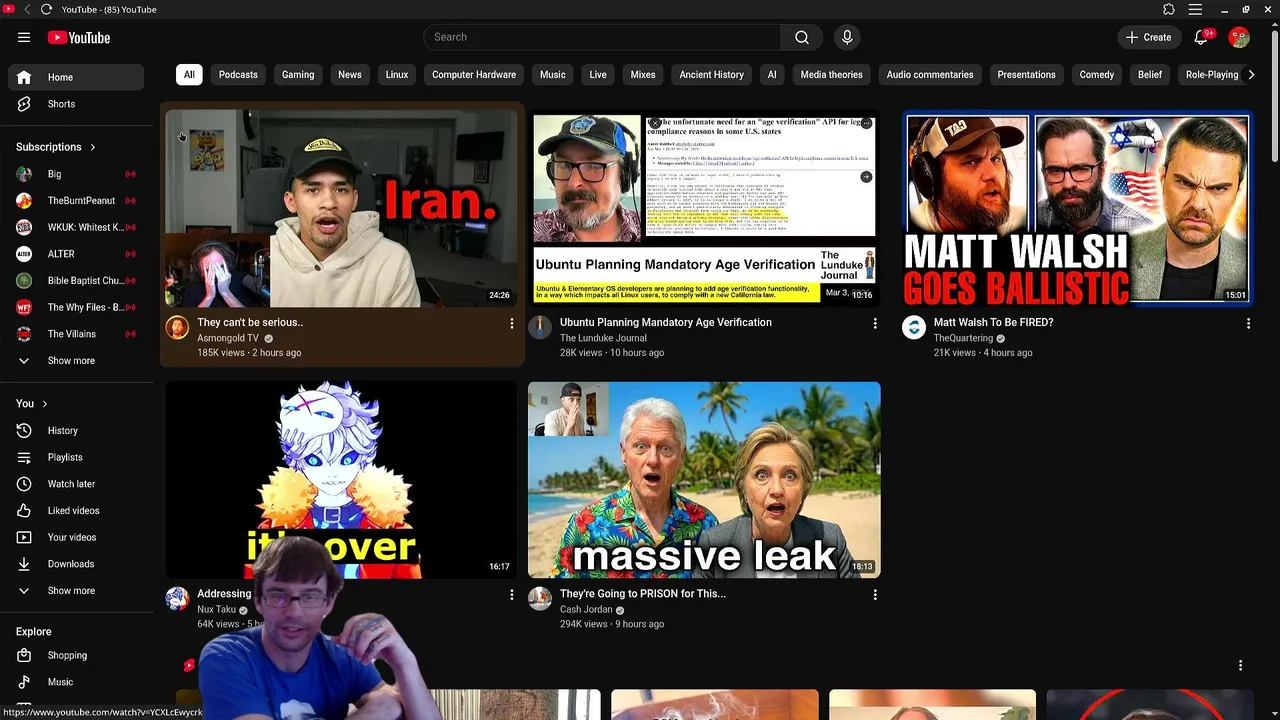Open Asmongold TV channel link
Viewport: 1280px width, 720px height.
(x=228, y=338)
